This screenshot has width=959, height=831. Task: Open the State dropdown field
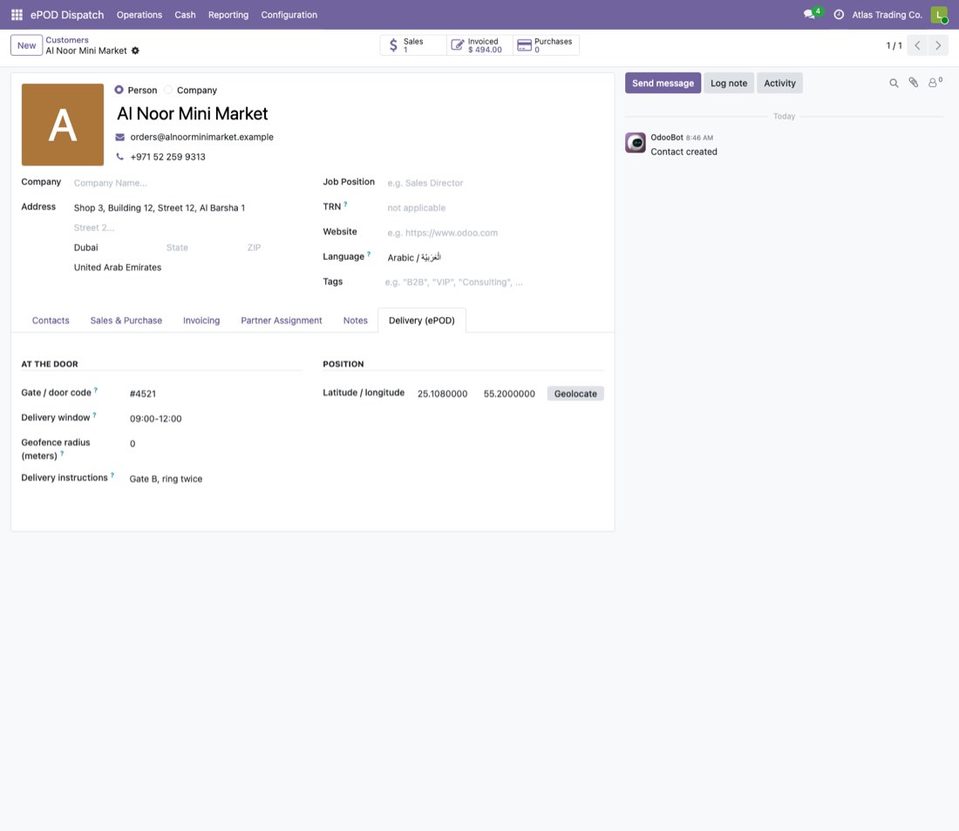tap(202, 248)
